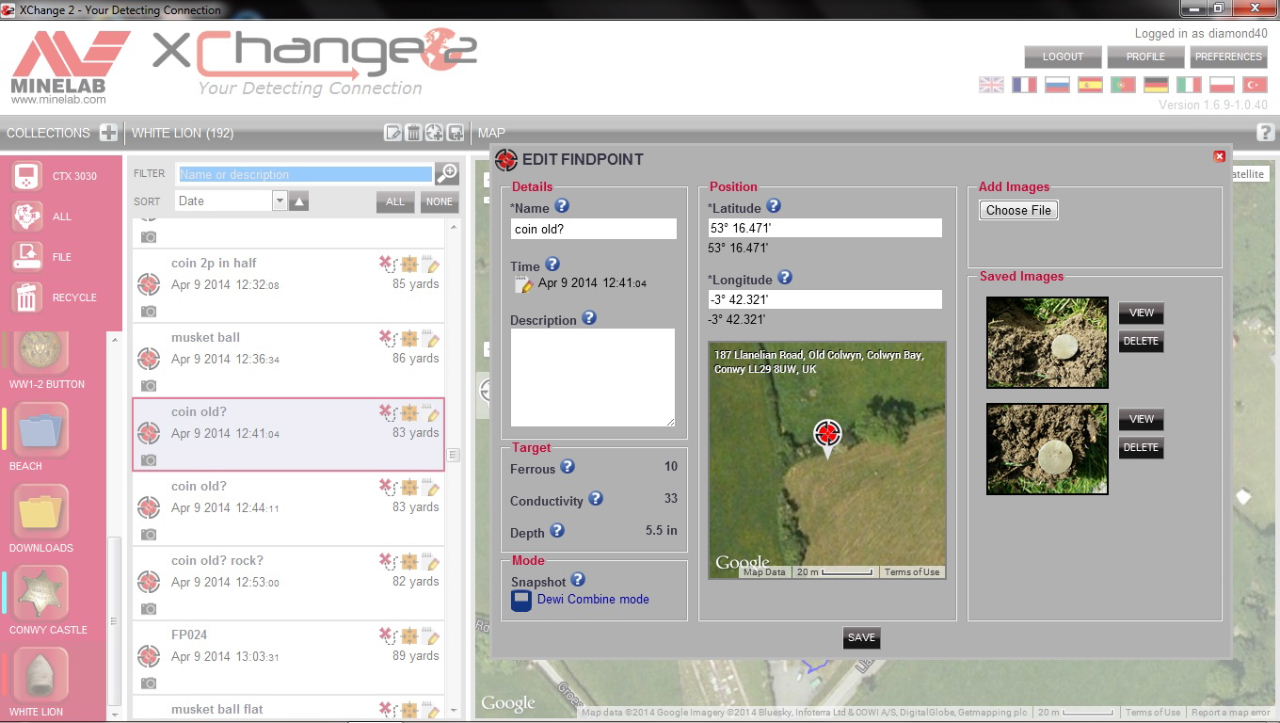This screenshot has height=723, width=1280.
Task: Edit the FP024 findpoint with pencil icon
Action: click(x=431, y=636)
